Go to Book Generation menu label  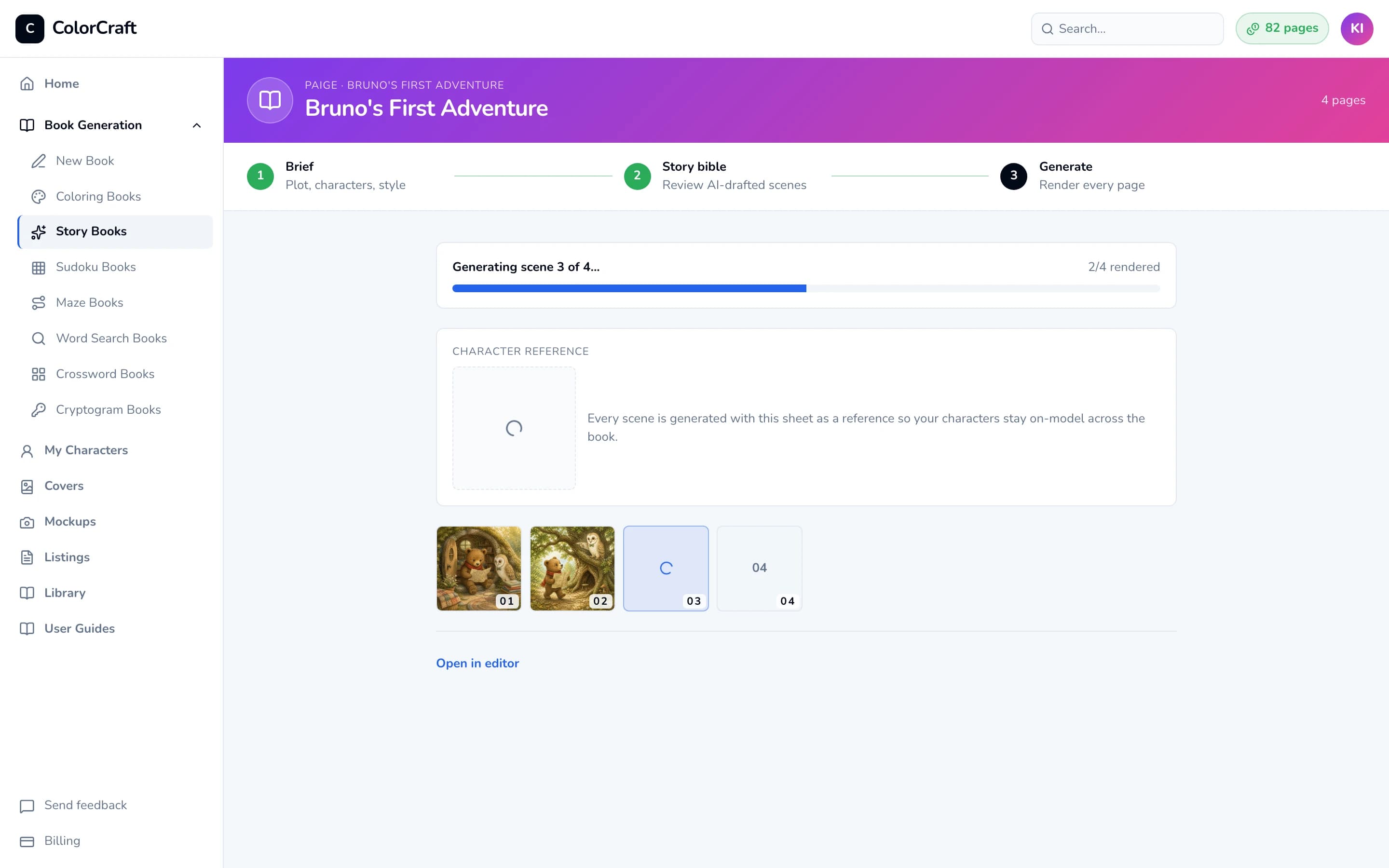[93, 125]
